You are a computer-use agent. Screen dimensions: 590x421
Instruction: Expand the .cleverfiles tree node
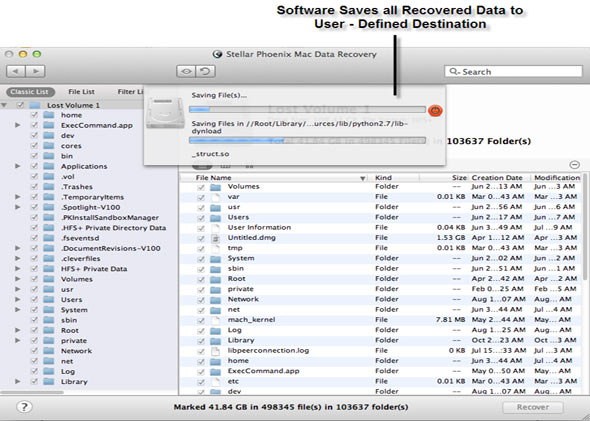pos(18,258)
